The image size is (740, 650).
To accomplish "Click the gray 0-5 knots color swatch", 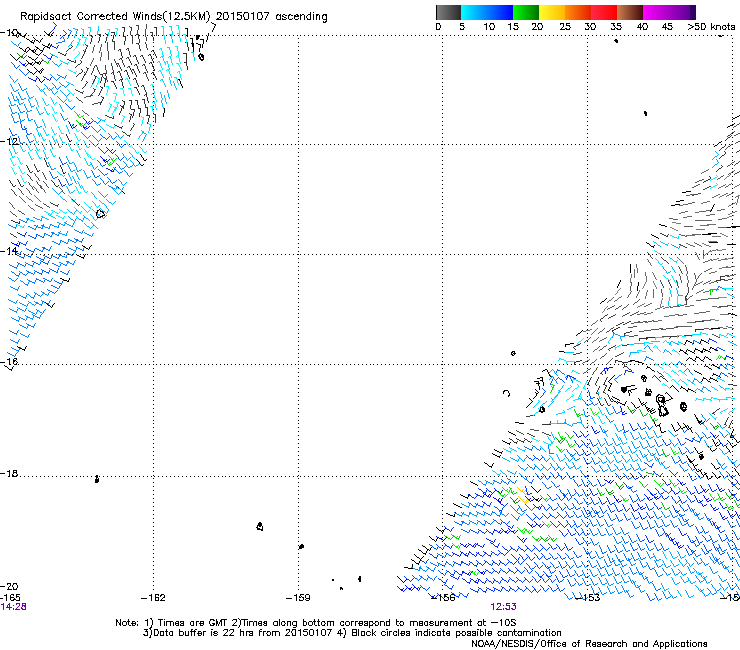I will pos(448,12).
